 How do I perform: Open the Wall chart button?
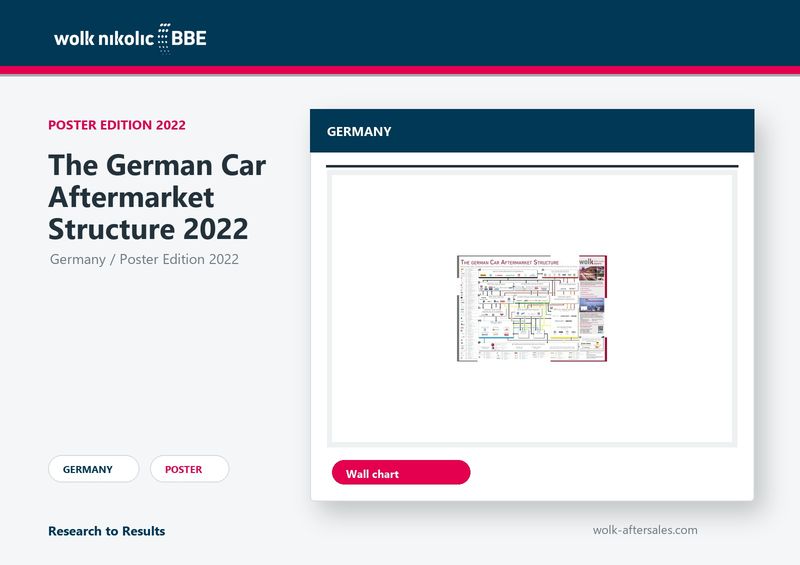(401, 473)
